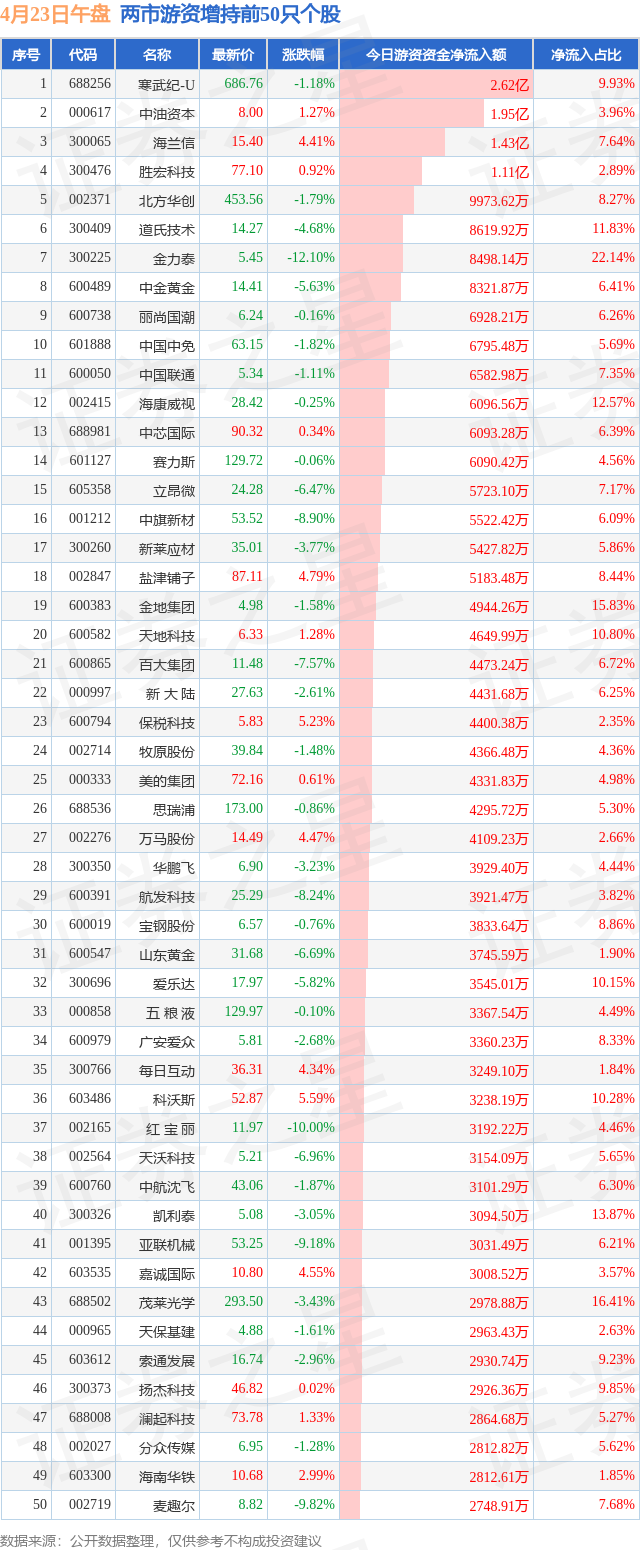Click stock name 扬杰科技

167,1389
